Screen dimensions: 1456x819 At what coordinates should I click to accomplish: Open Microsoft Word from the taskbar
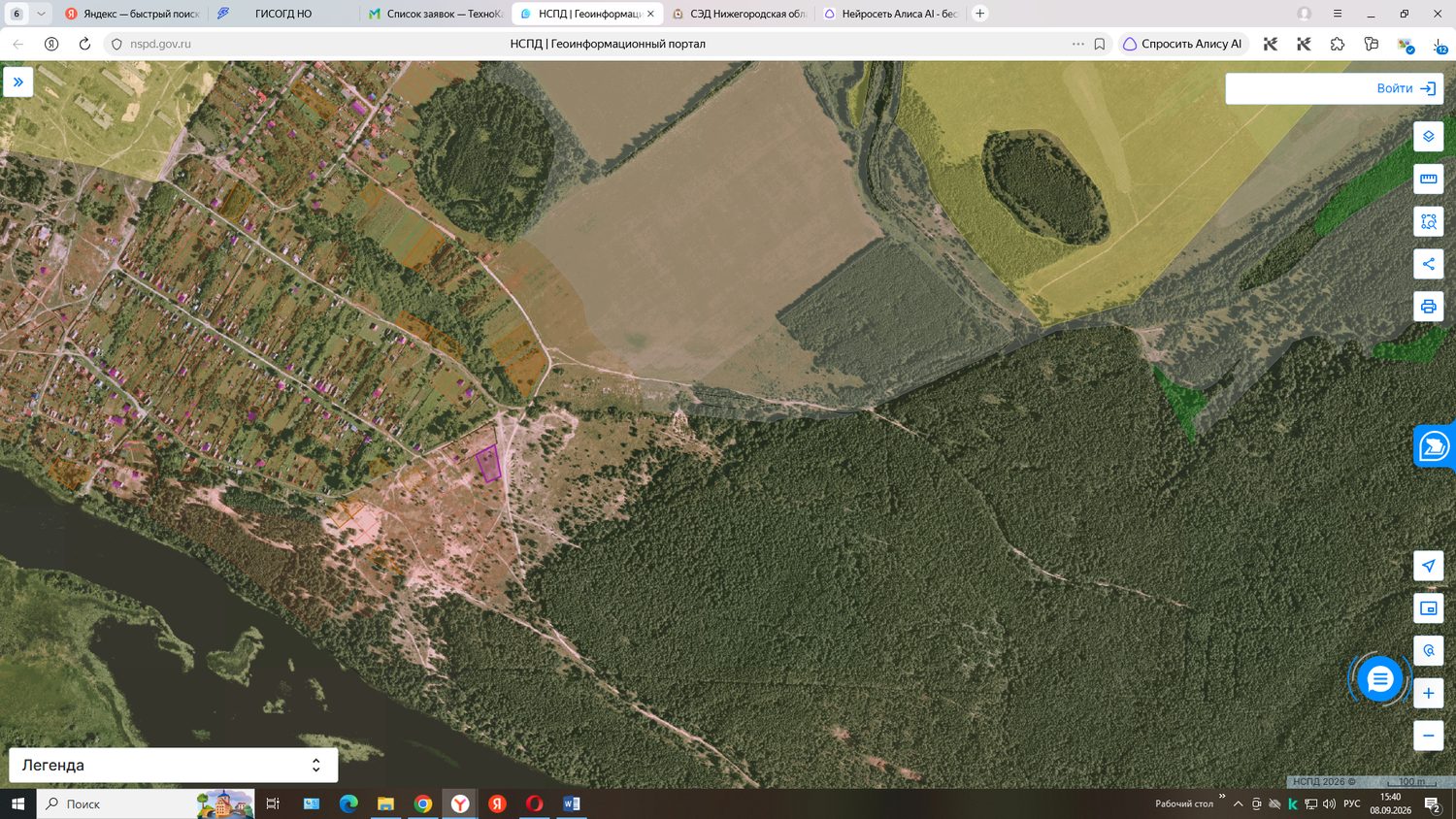(571, 803)
